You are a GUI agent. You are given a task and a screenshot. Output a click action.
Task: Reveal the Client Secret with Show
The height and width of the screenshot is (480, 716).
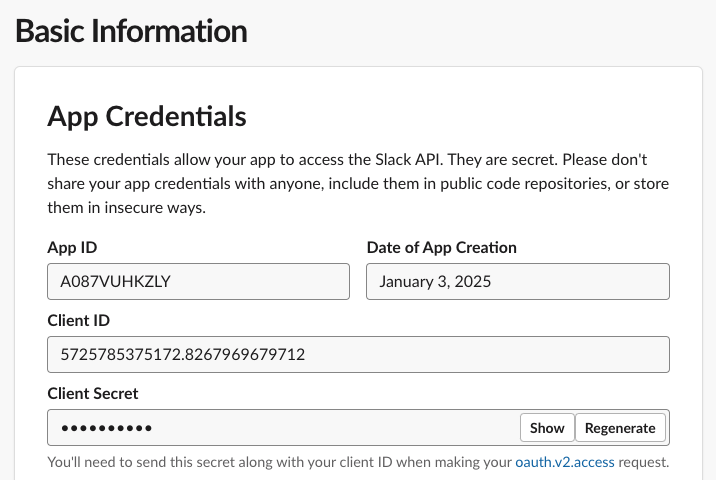tap(547, 428)
